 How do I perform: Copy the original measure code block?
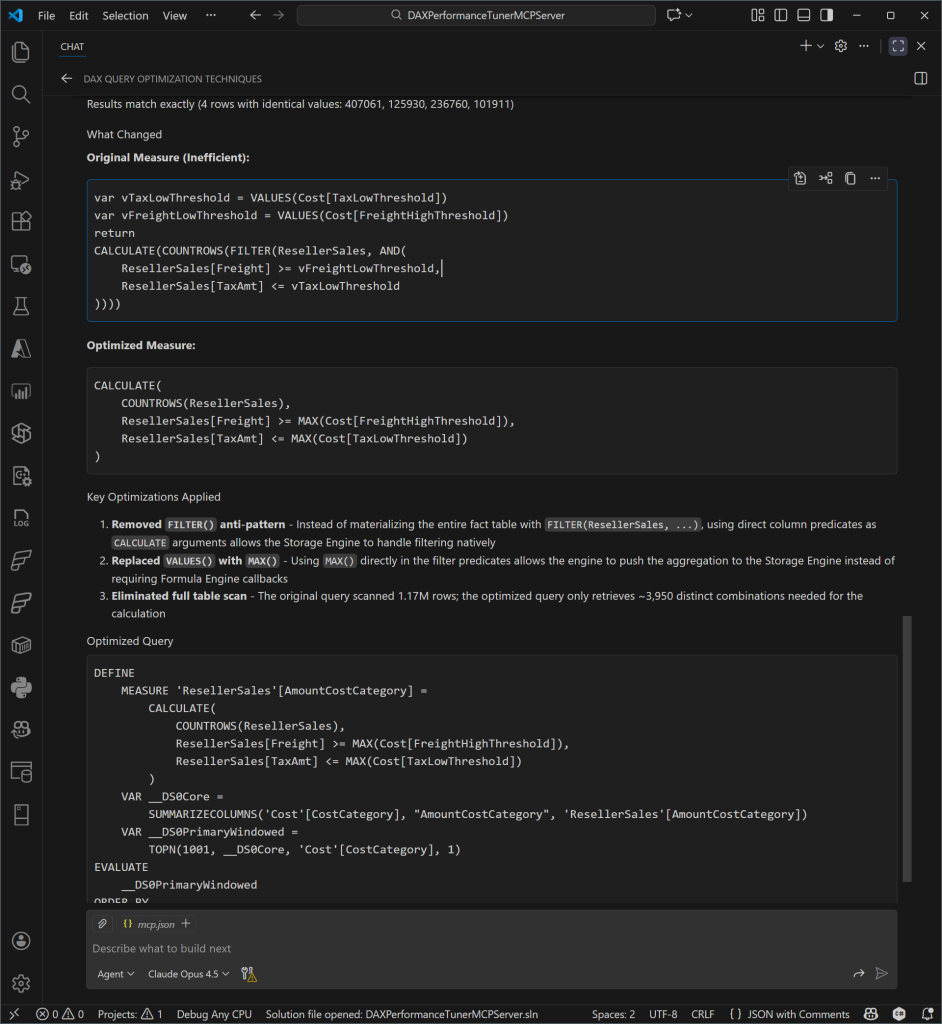850,178
